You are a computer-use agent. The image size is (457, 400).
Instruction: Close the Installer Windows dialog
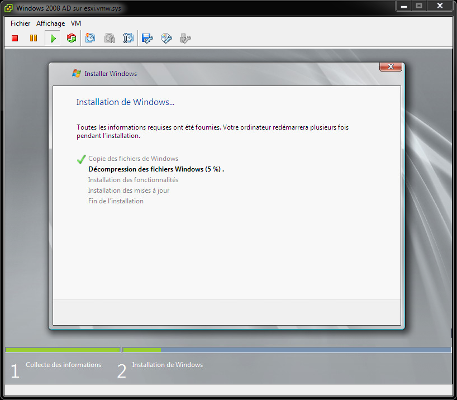pos(390,67)
